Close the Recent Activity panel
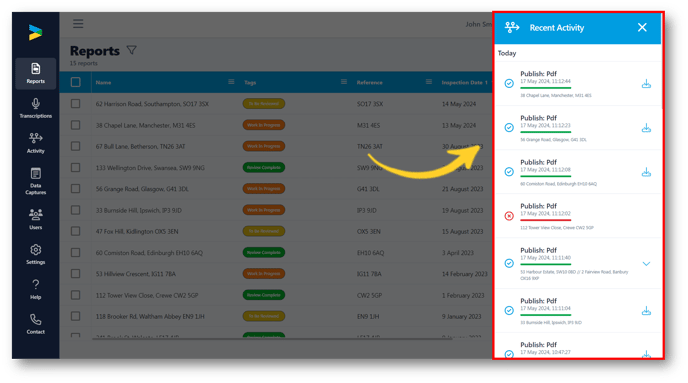688x383 pixels. [x=642, y=27]
